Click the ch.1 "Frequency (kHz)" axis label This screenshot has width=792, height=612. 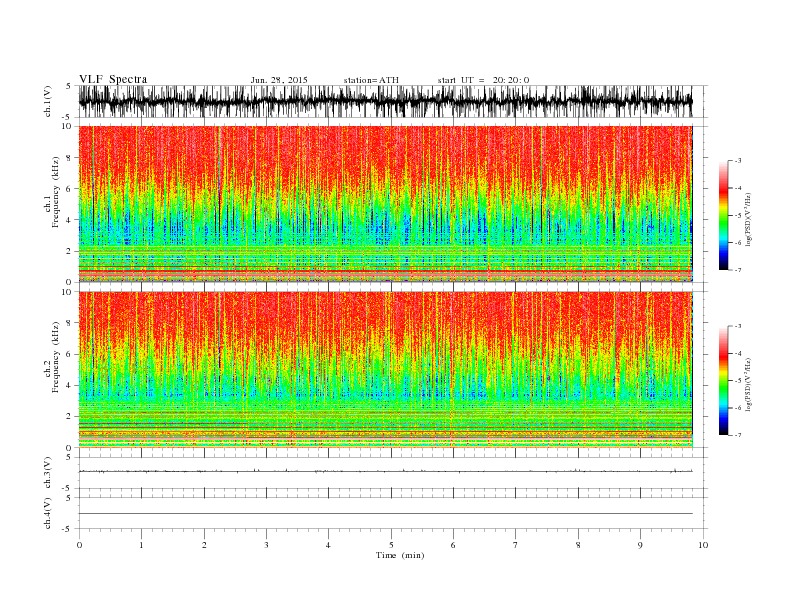56,192
